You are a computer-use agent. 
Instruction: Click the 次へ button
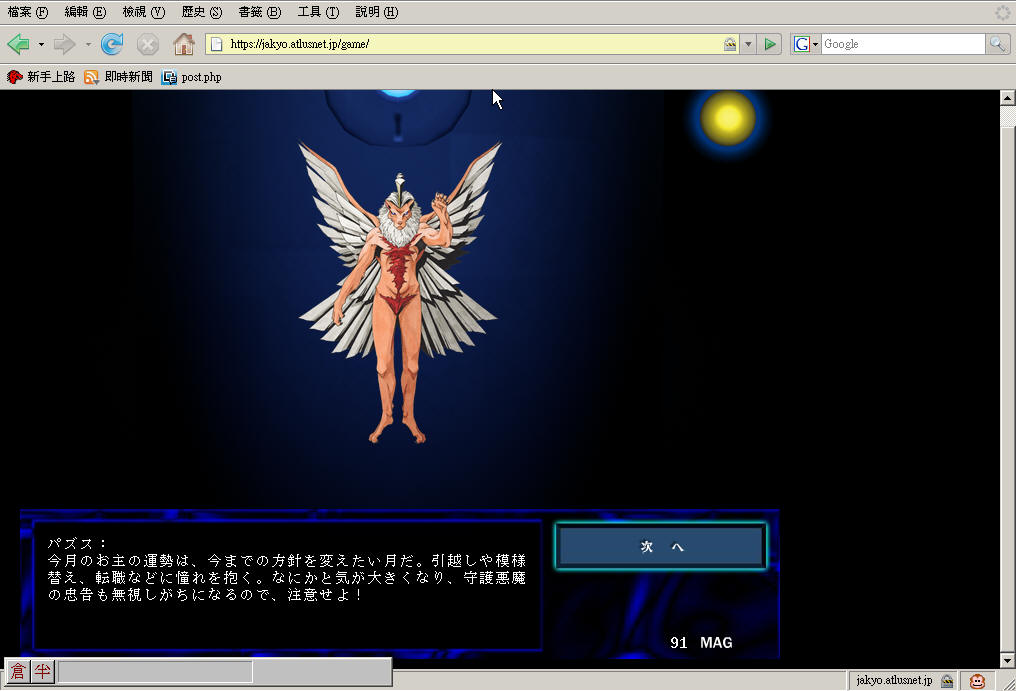click(x=661, y=546)
